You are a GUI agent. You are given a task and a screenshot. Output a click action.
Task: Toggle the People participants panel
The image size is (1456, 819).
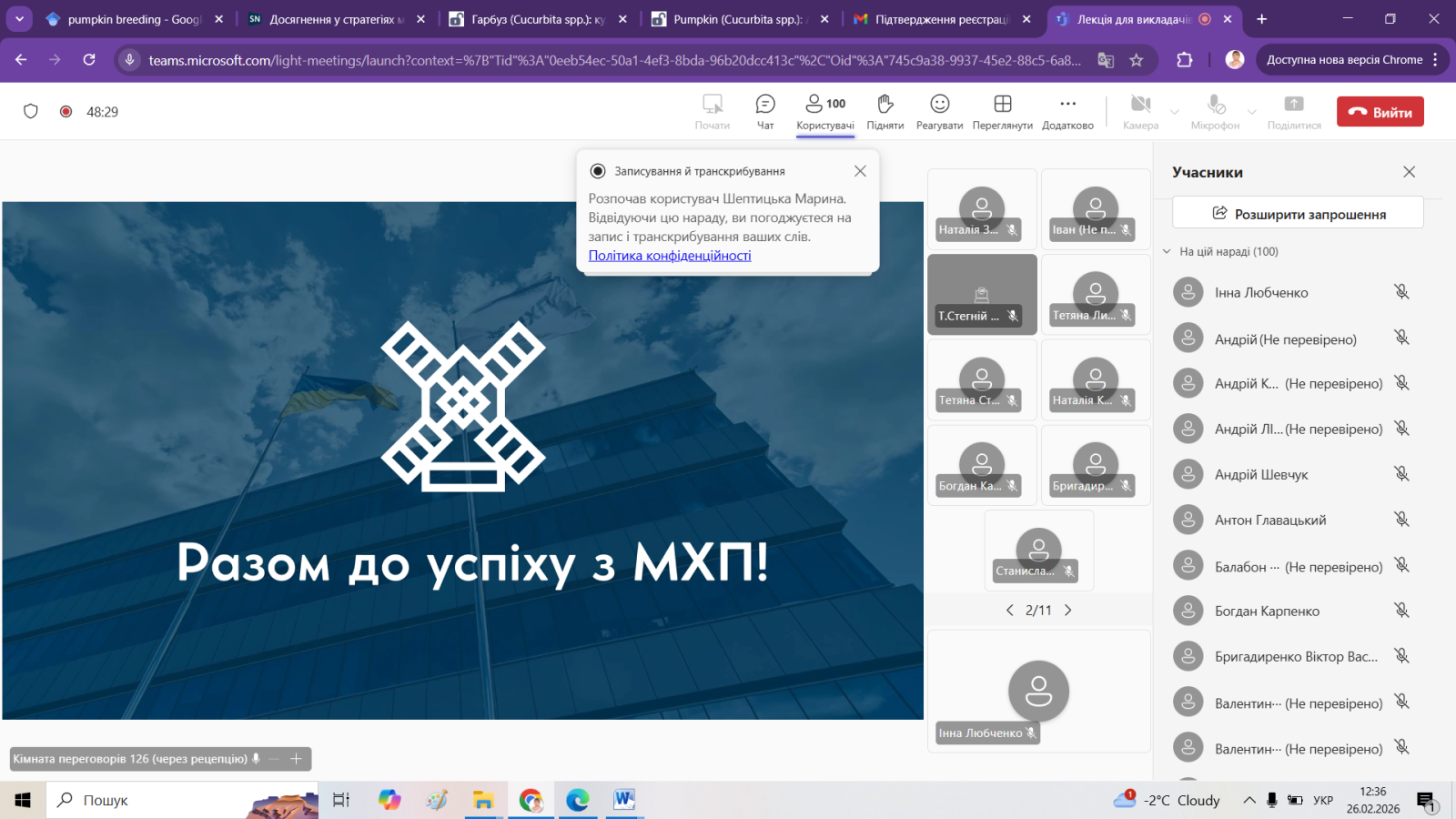[824, 112]
